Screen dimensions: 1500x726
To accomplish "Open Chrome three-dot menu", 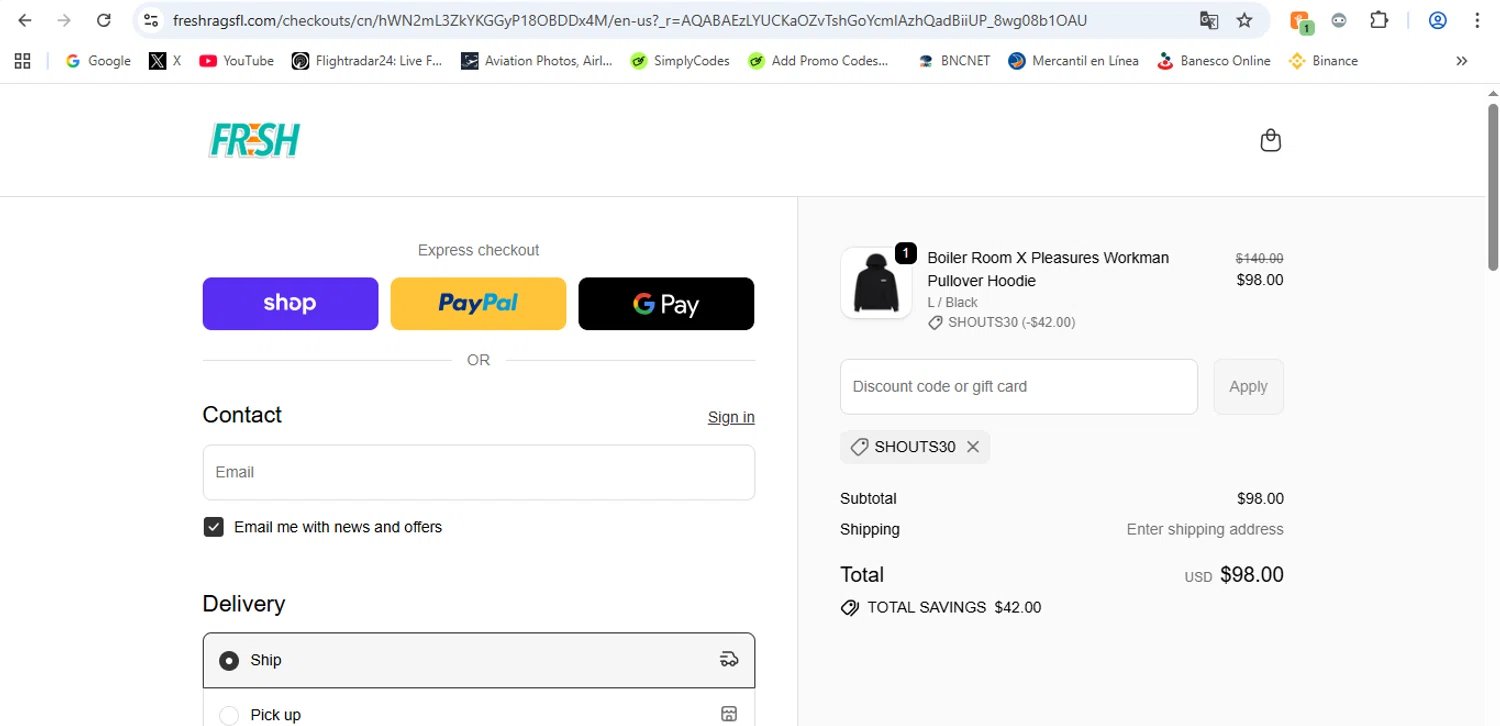I will click(x=1478, y=20).
